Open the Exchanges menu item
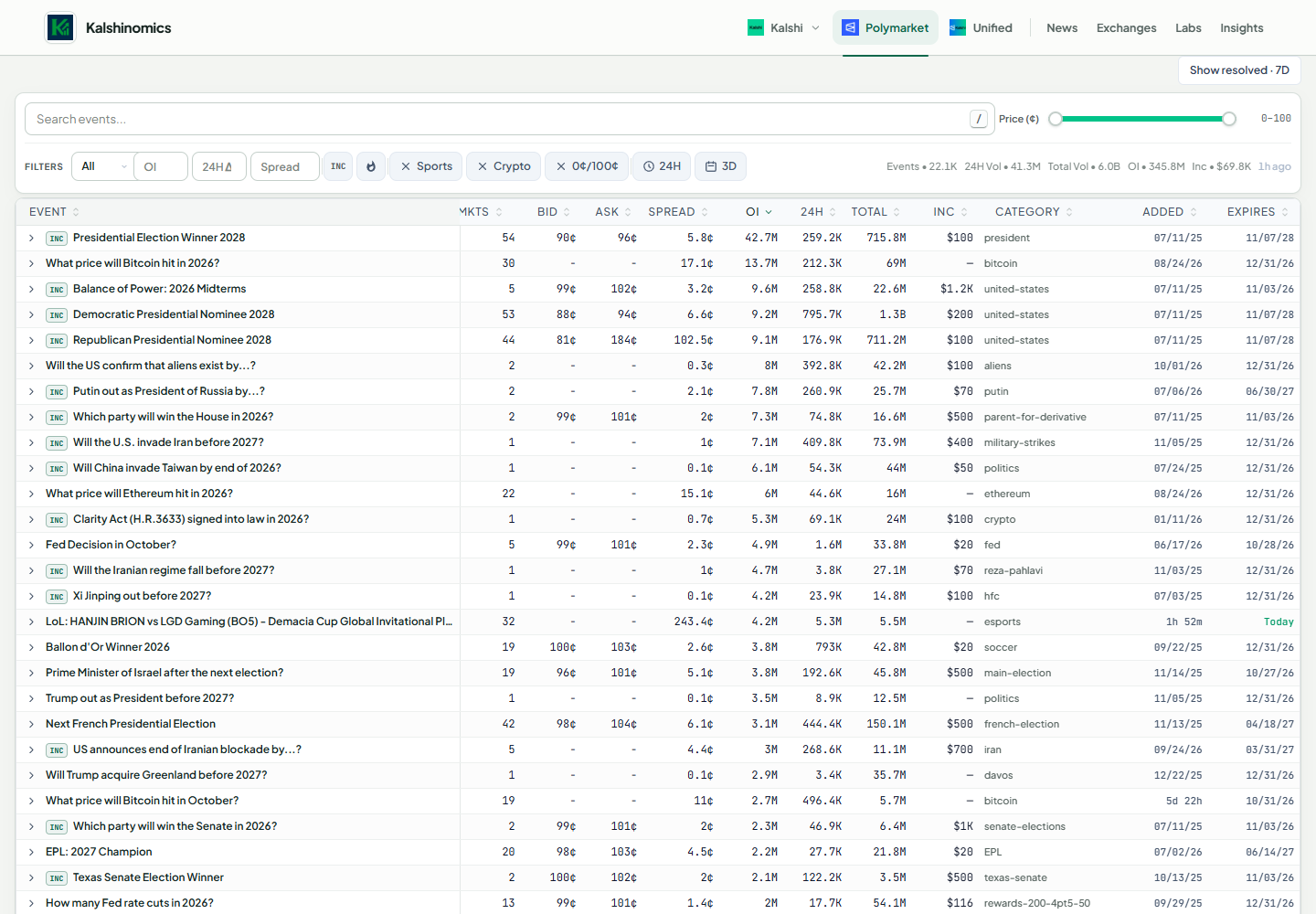The image size is (1316, 914). click(x=1127, y=27)
